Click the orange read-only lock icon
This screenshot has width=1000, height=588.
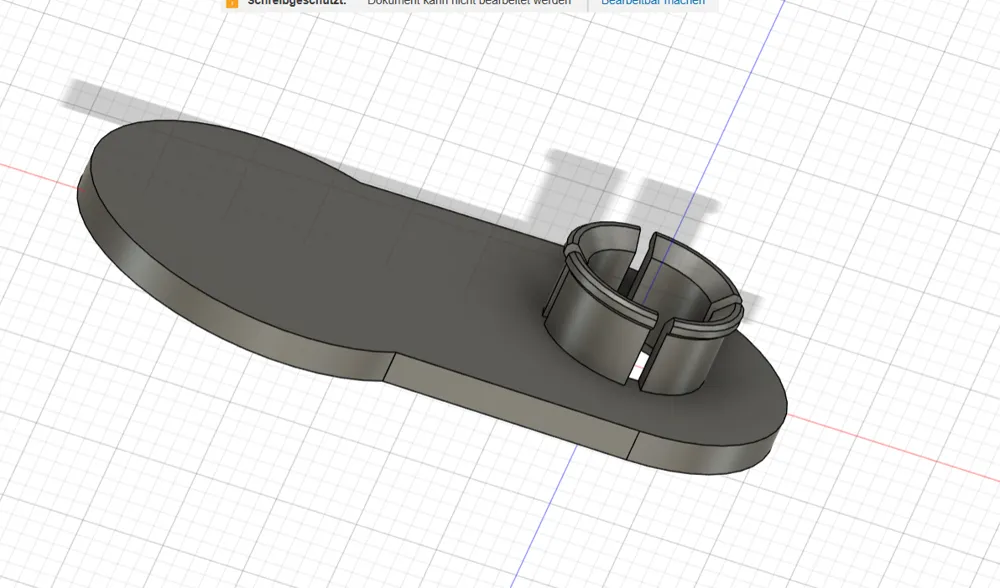232,3
